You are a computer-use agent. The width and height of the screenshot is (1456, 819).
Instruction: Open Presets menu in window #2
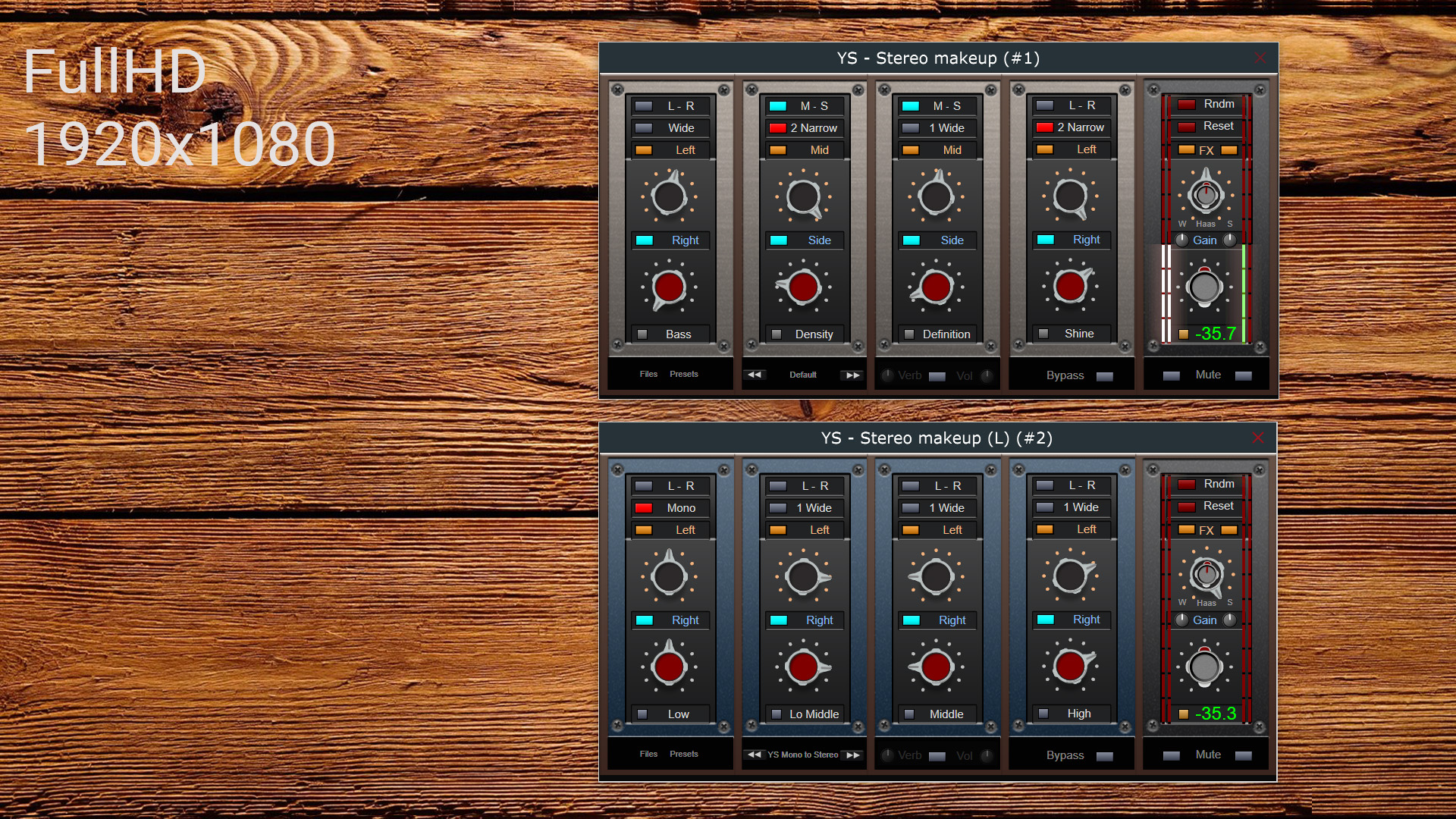click(x=684, y=754)
